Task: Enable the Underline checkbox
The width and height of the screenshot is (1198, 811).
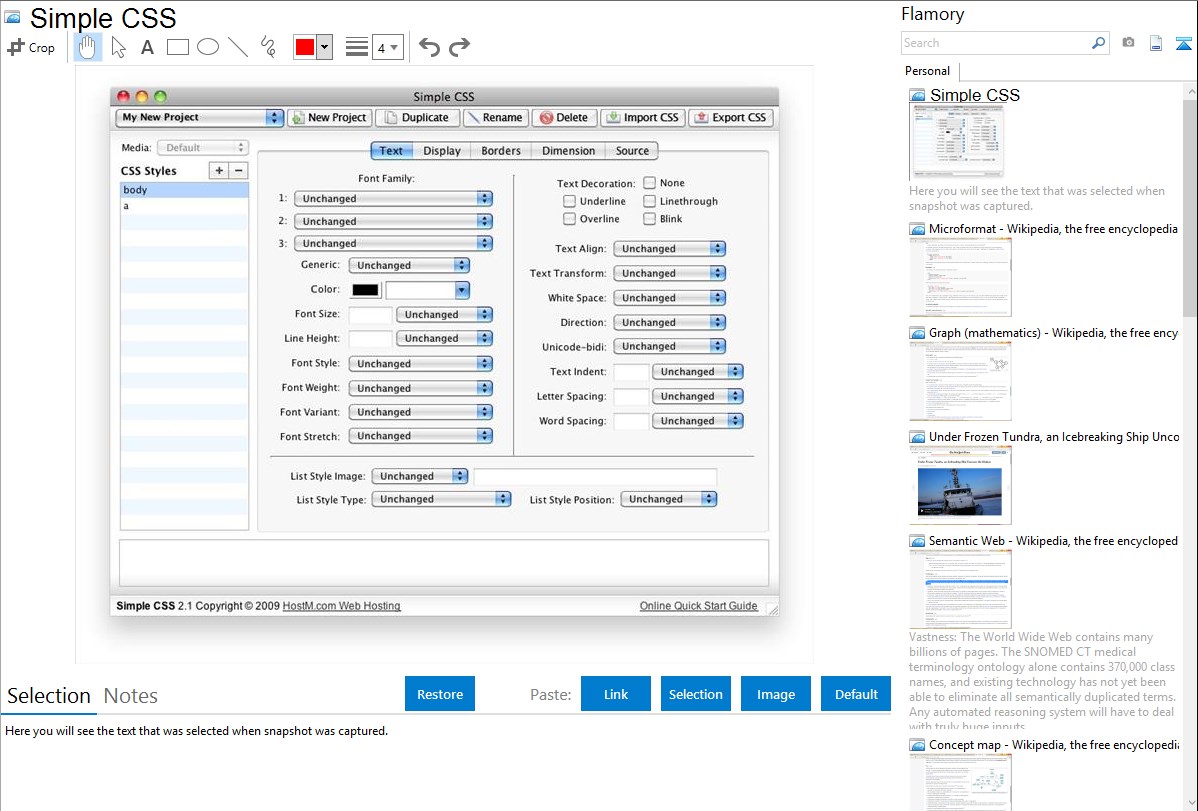Action: (569, 201)
